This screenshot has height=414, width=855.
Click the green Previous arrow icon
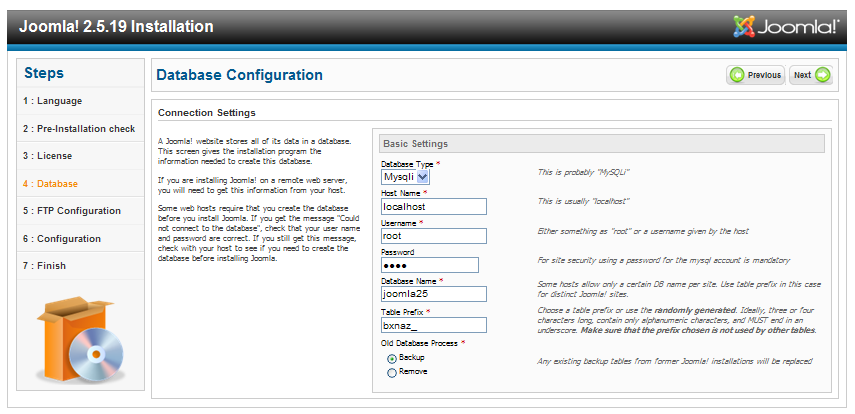coord(737,75)
